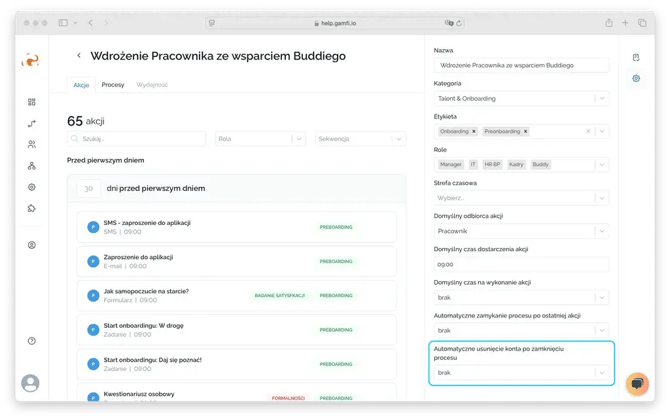Go back using the arrow beside process title
This screenshot has width=670, height=420.
pyautogui.click(x=79, y=56)
